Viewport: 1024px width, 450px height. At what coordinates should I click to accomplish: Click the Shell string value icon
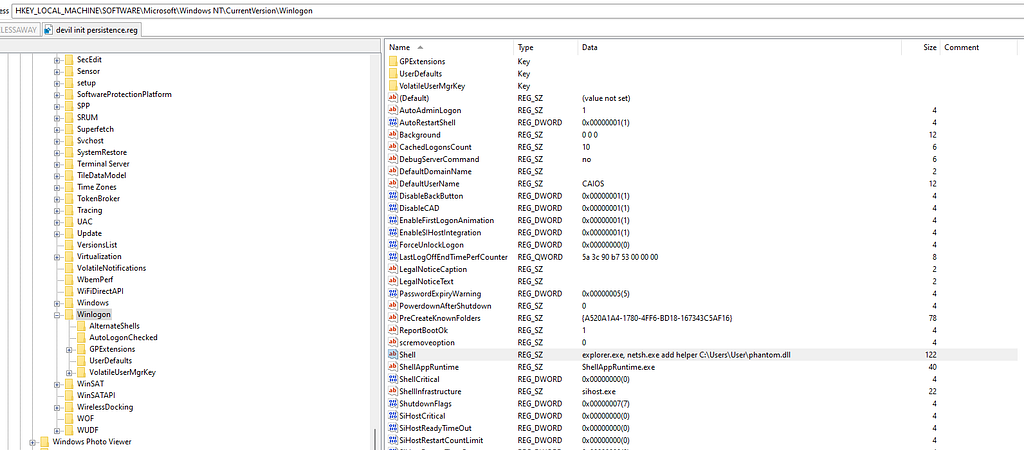pos(392,355)
